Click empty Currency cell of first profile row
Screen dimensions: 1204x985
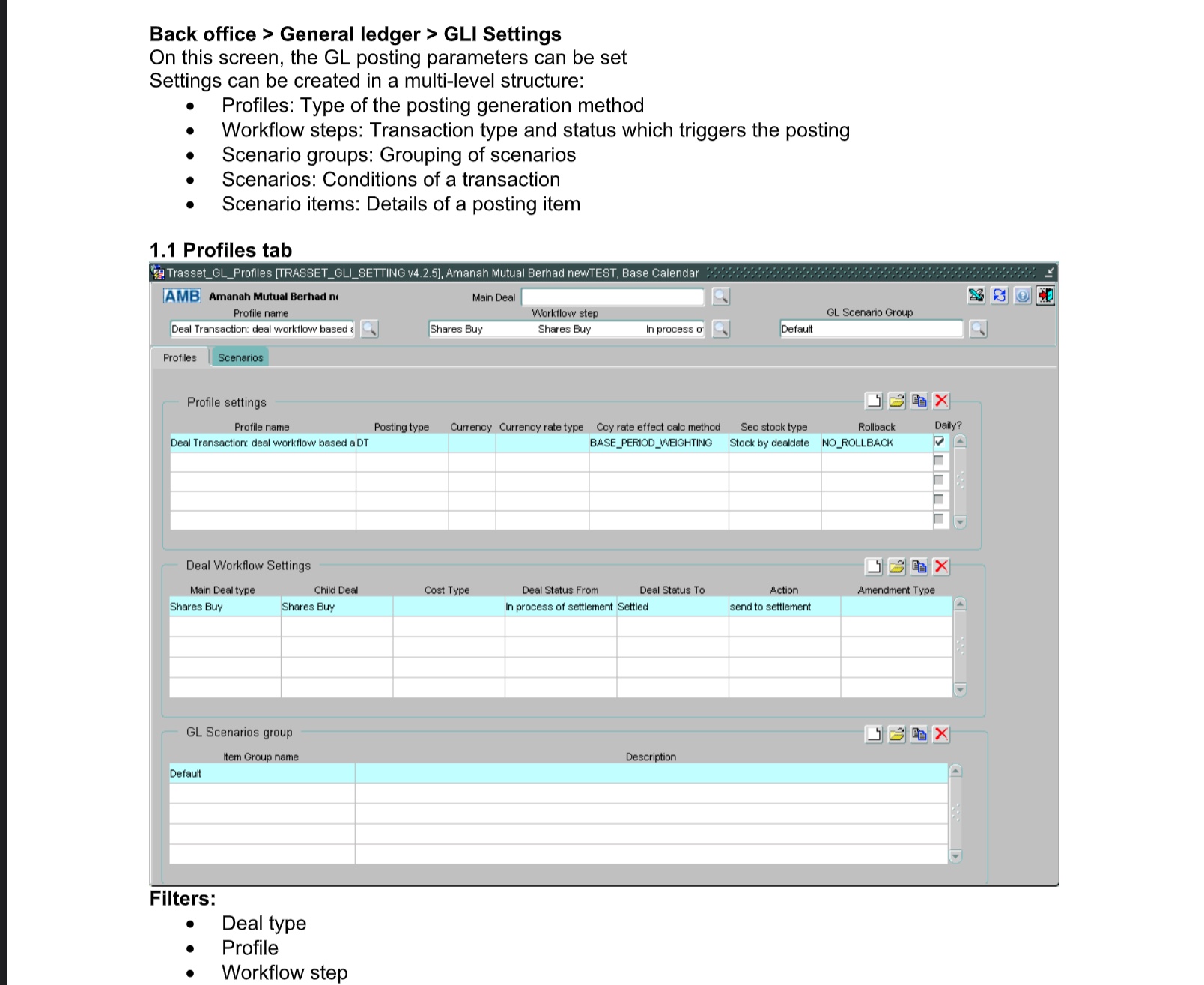472,443
